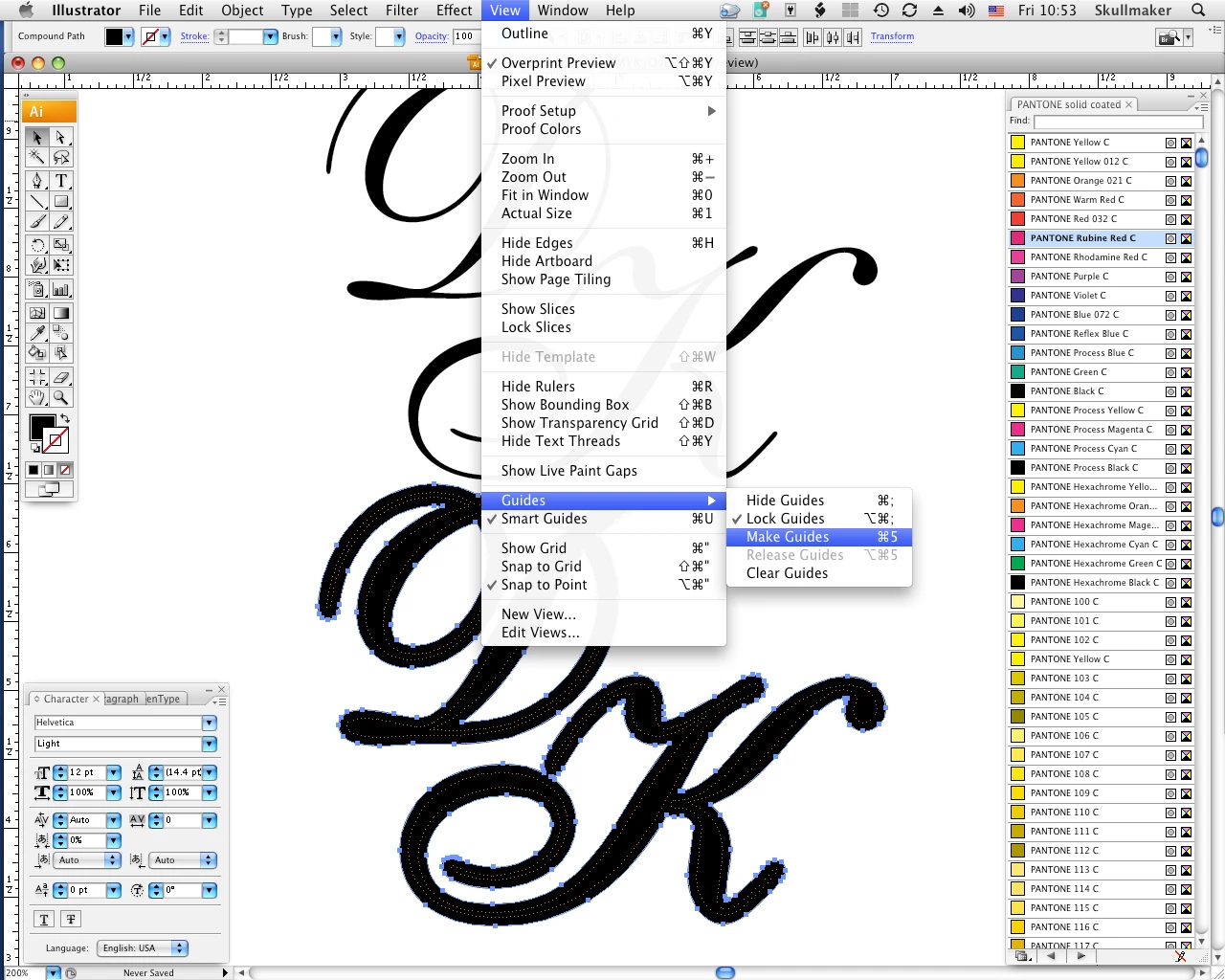Click the Swap Fill and Stroke arrows
Viewport: 1225px width, 980px height.
pos(65,419)
